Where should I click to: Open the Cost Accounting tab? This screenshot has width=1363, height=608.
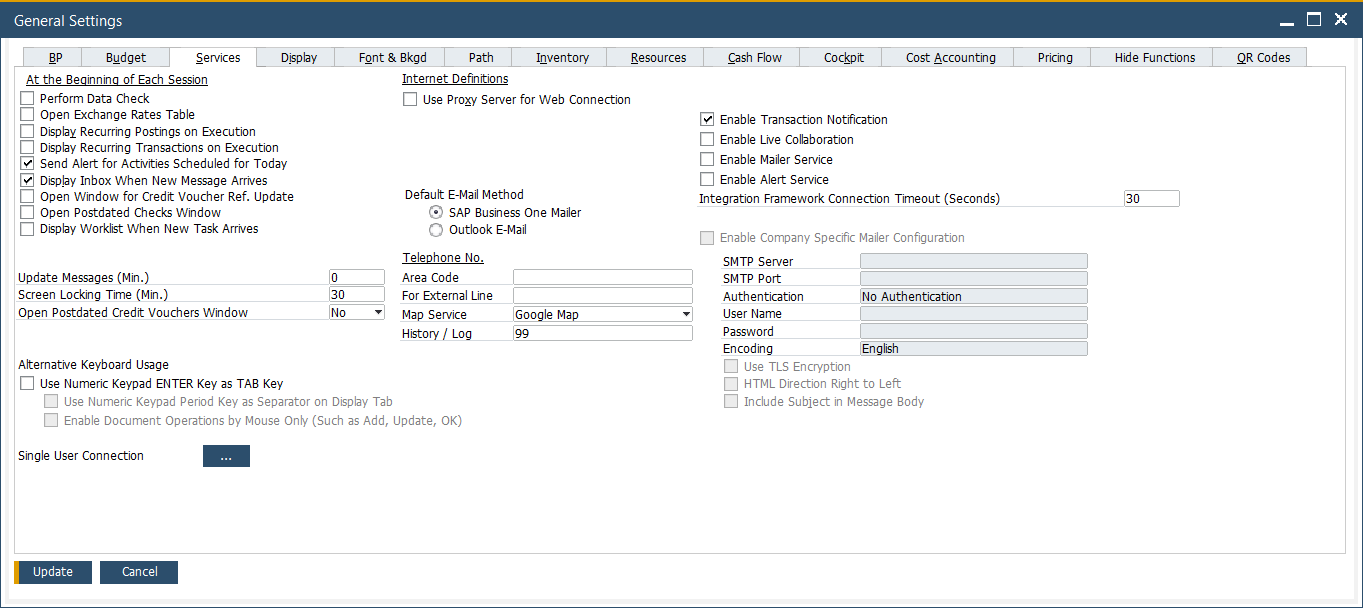tap(950, 58)
